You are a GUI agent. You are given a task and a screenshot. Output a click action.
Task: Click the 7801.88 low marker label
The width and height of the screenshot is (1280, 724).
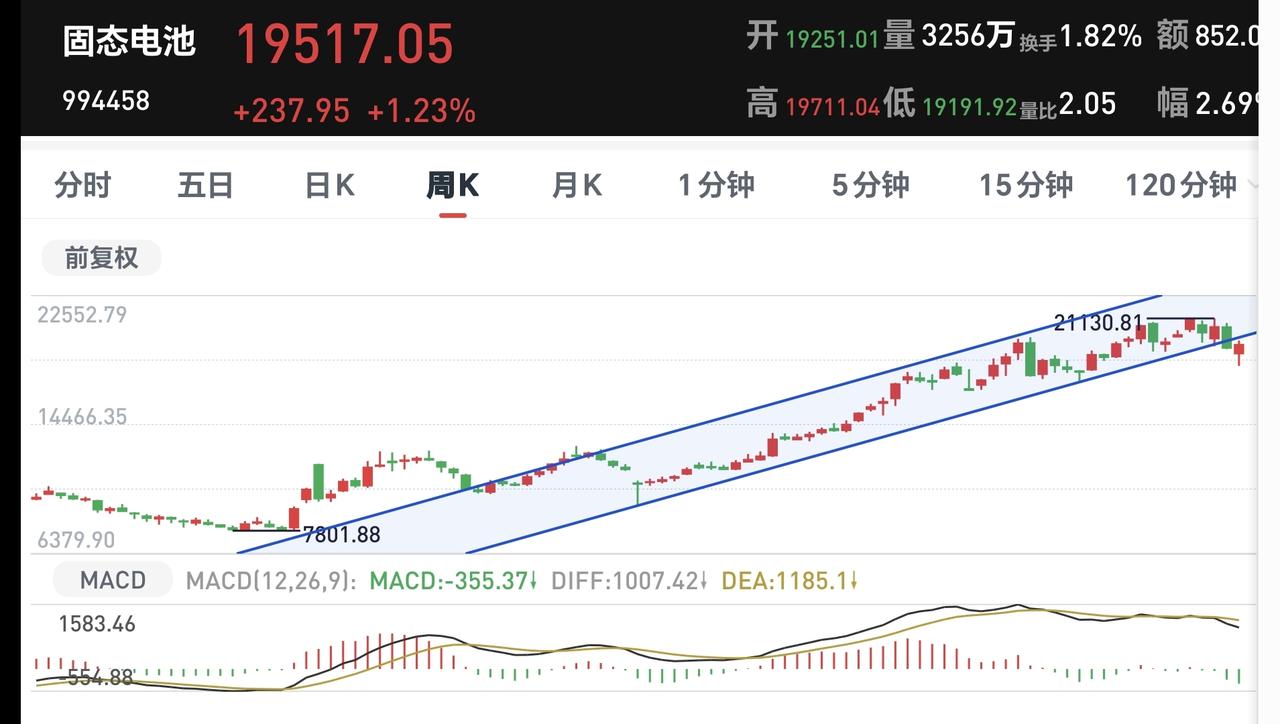341,535
